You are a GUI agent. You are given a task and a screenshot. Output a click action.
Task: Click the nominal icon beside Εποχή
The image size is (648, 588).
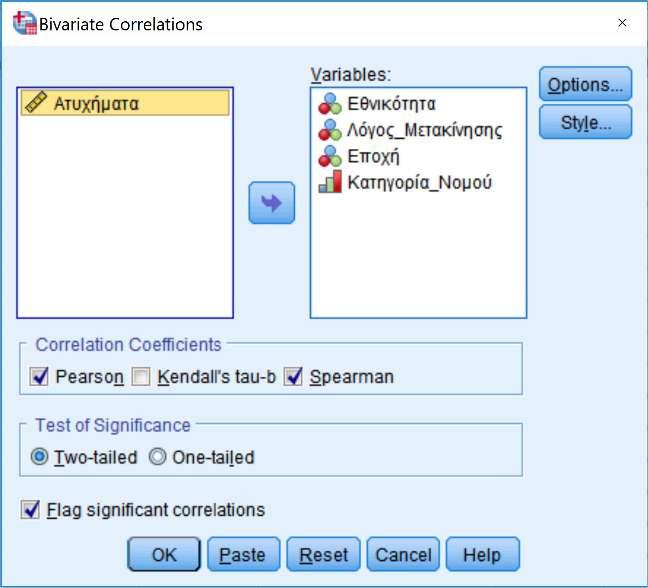[x=330, y=156]
